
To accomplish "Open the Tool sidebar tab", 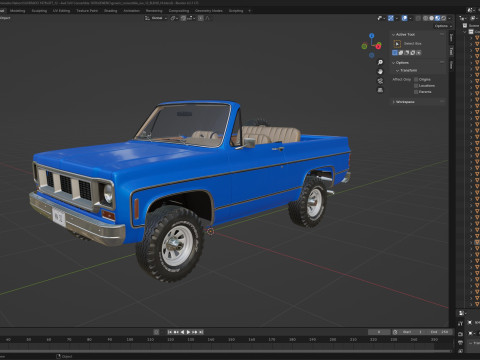I will 451,51.
